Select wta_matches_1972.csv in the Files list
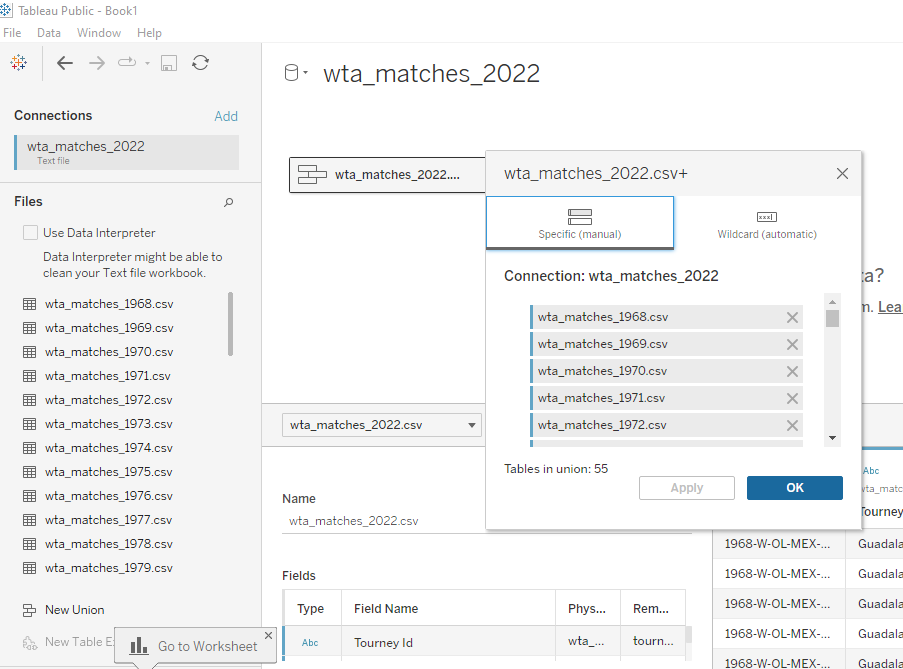903x669 pixels. point(108,400)
